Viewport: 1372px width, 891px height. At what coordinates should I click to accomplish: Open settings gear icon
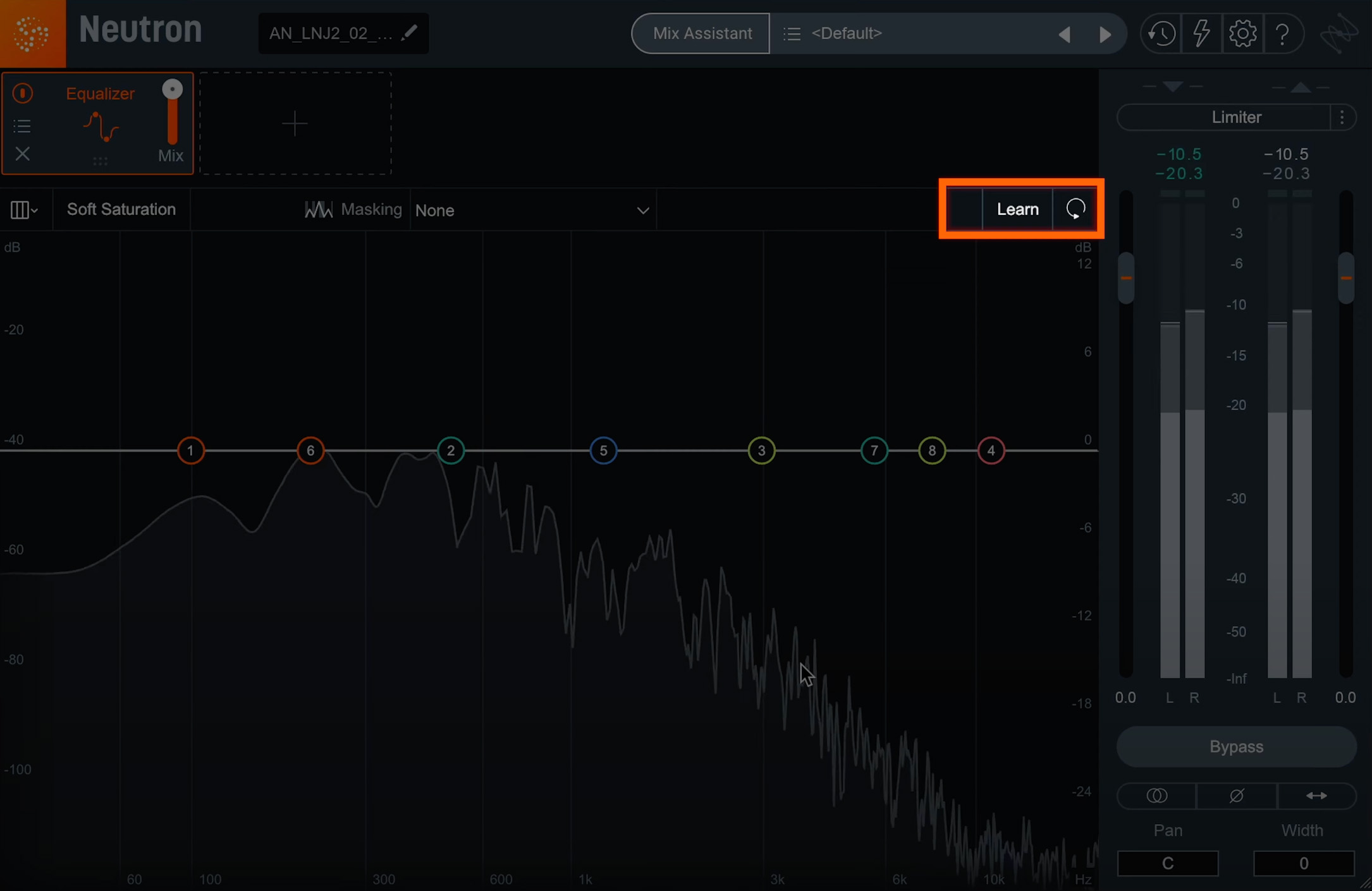click(1242, 33)
